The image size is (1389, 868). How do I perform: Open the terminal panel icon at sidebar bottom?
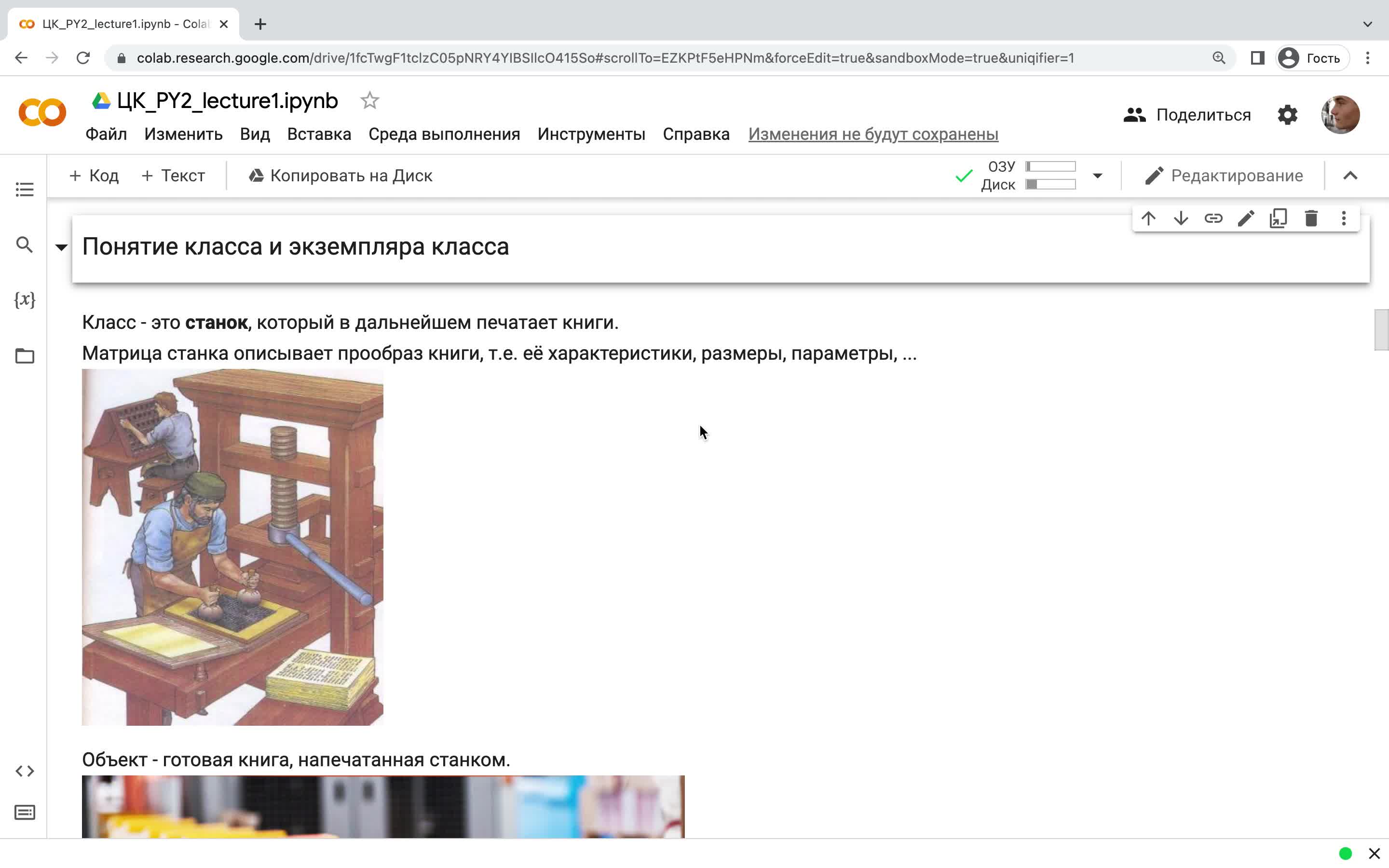(x=24, y=813)
